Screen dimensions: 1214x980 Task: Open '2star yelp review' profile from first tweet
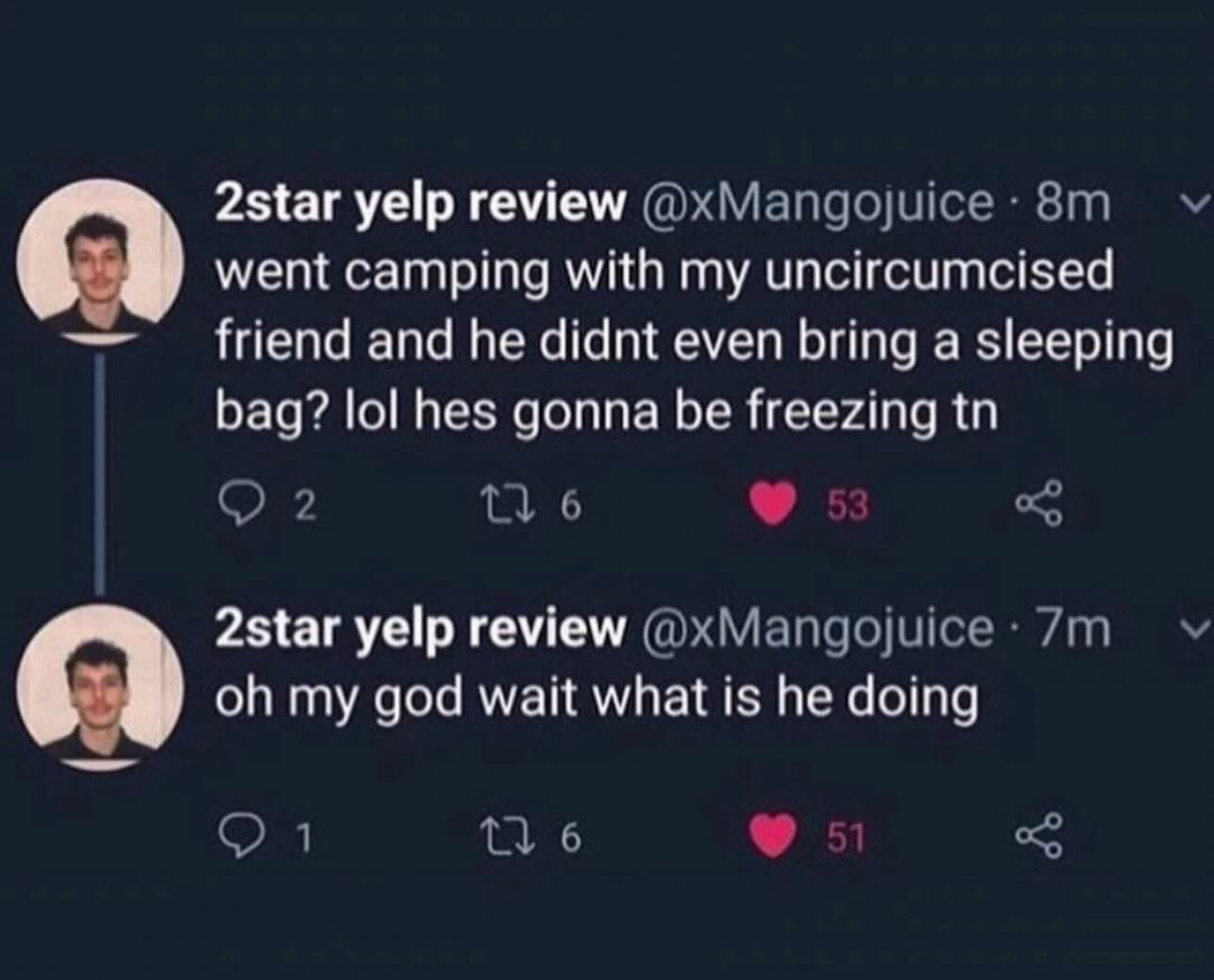coord(420,202)
